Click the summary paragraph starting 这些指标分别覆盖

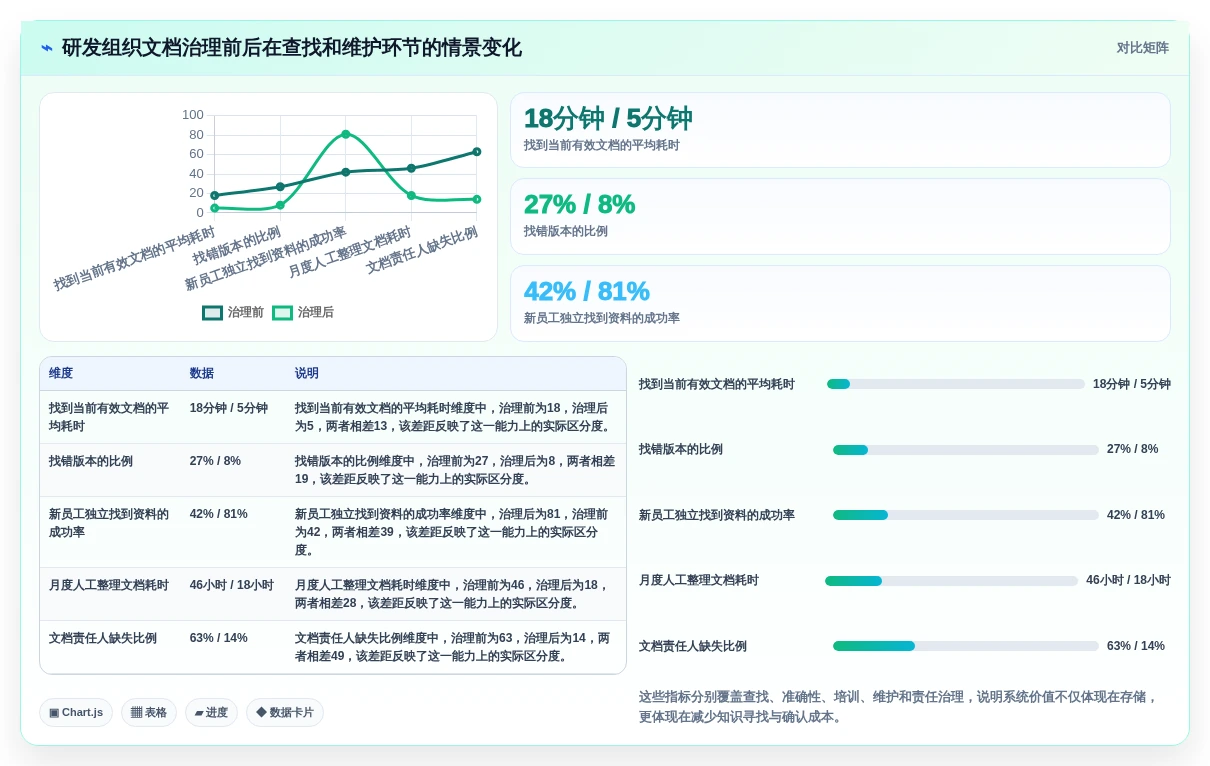(x=898, y=707)
